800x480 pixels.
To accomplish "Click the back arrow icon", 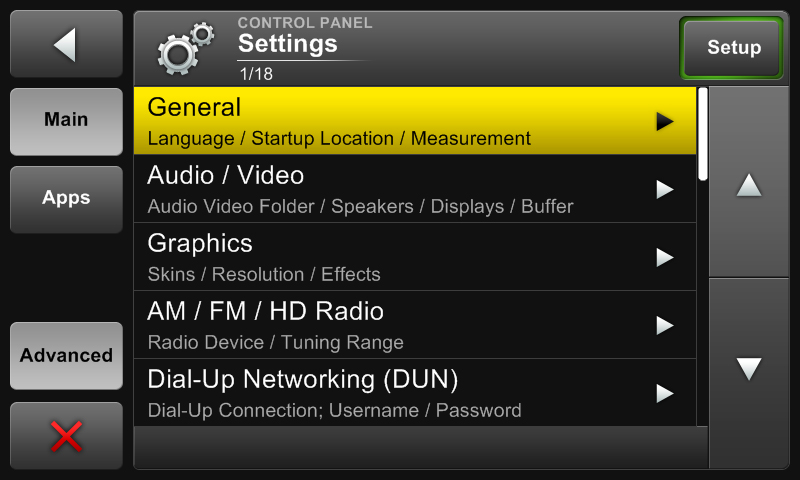I will [x=66, y=45].
